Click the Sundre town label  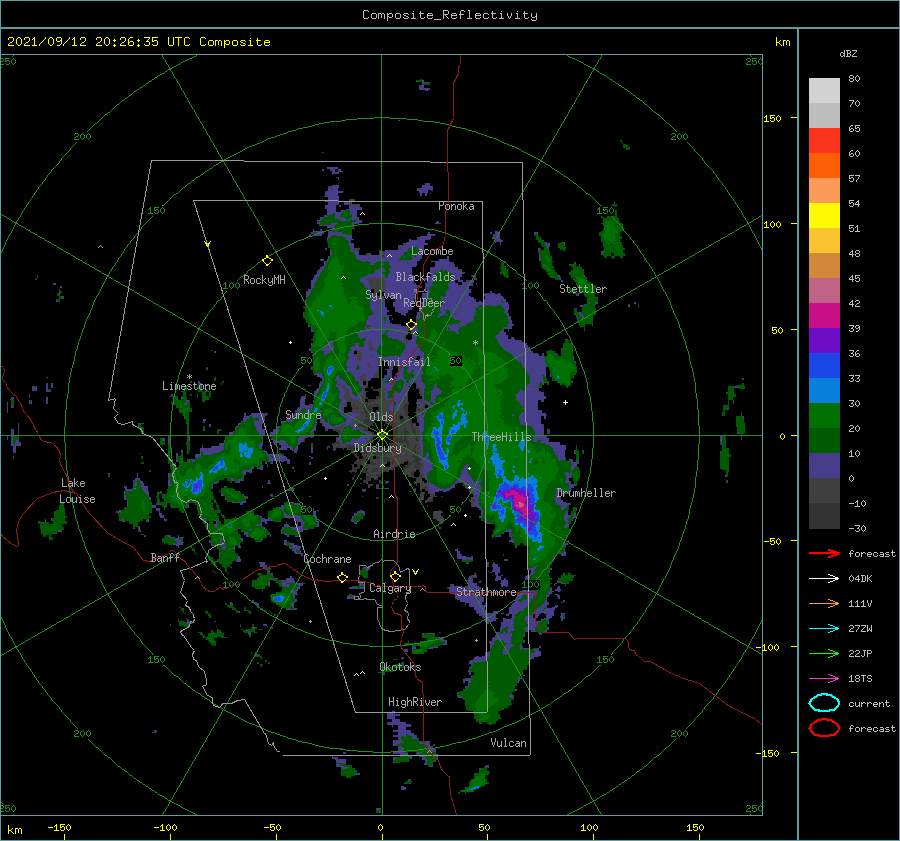click(303, 414)
